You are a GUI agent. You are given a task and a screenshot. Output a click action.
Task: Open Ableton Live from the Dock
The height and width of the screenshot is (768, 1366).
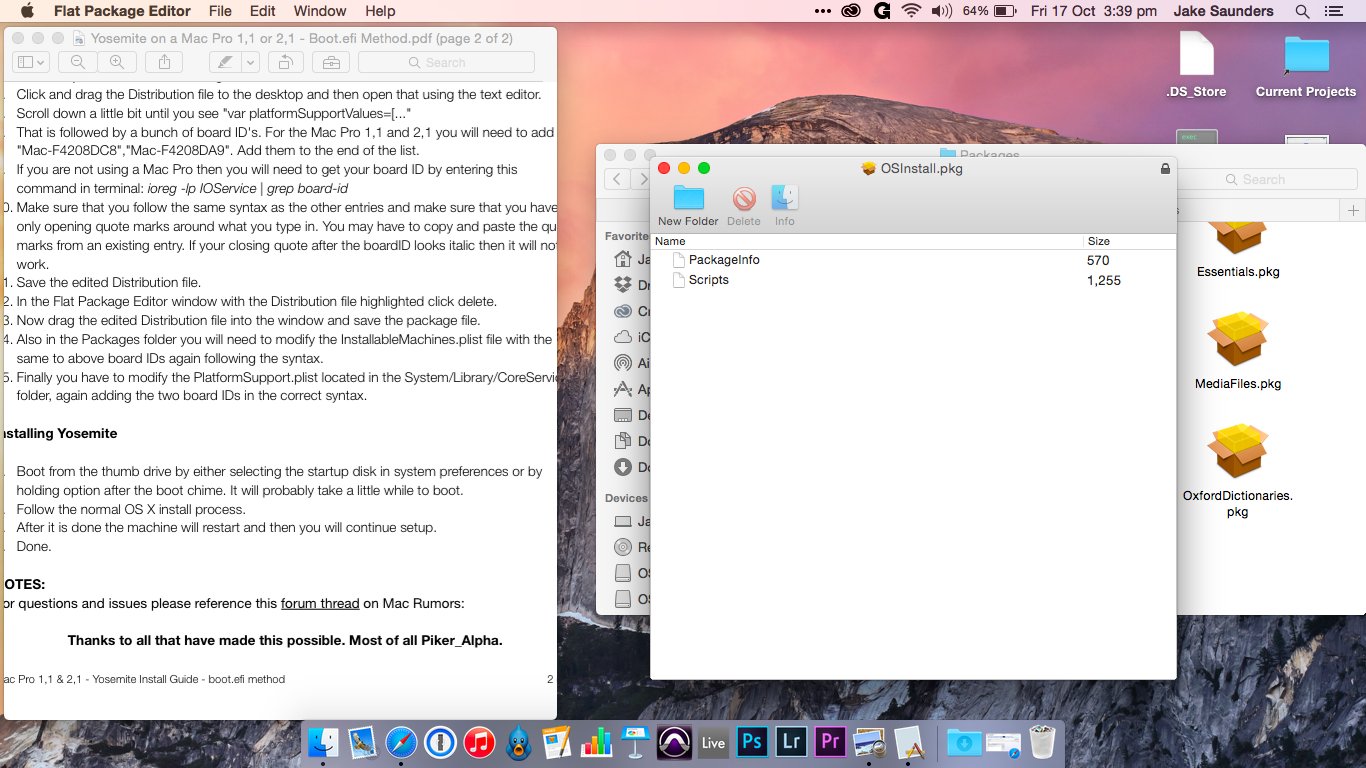click(713, 742)
